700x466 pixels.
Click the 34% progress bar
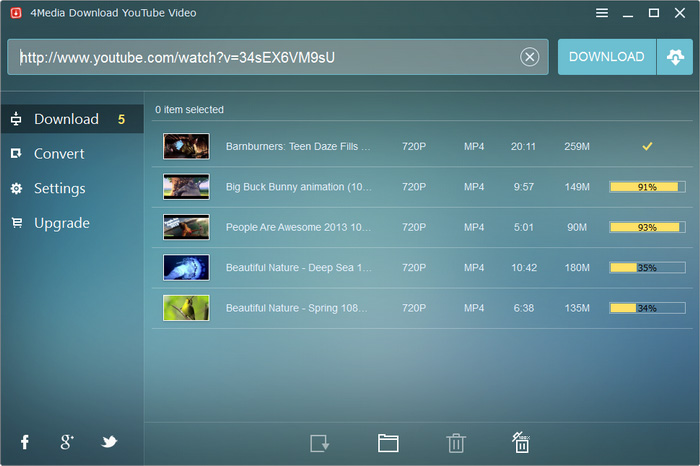[647, 308]
